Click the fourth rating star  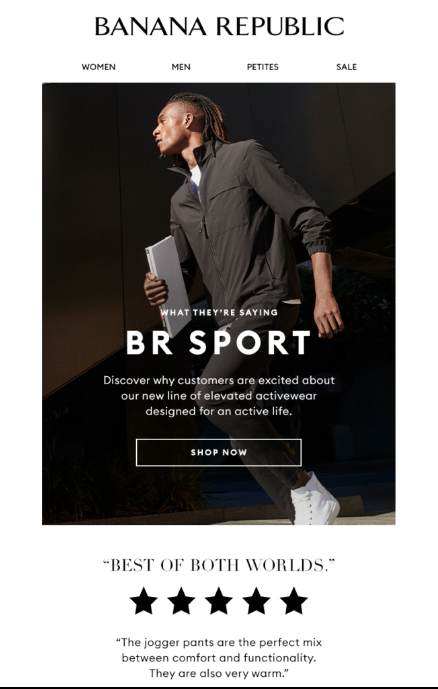(x=256, y=601)
